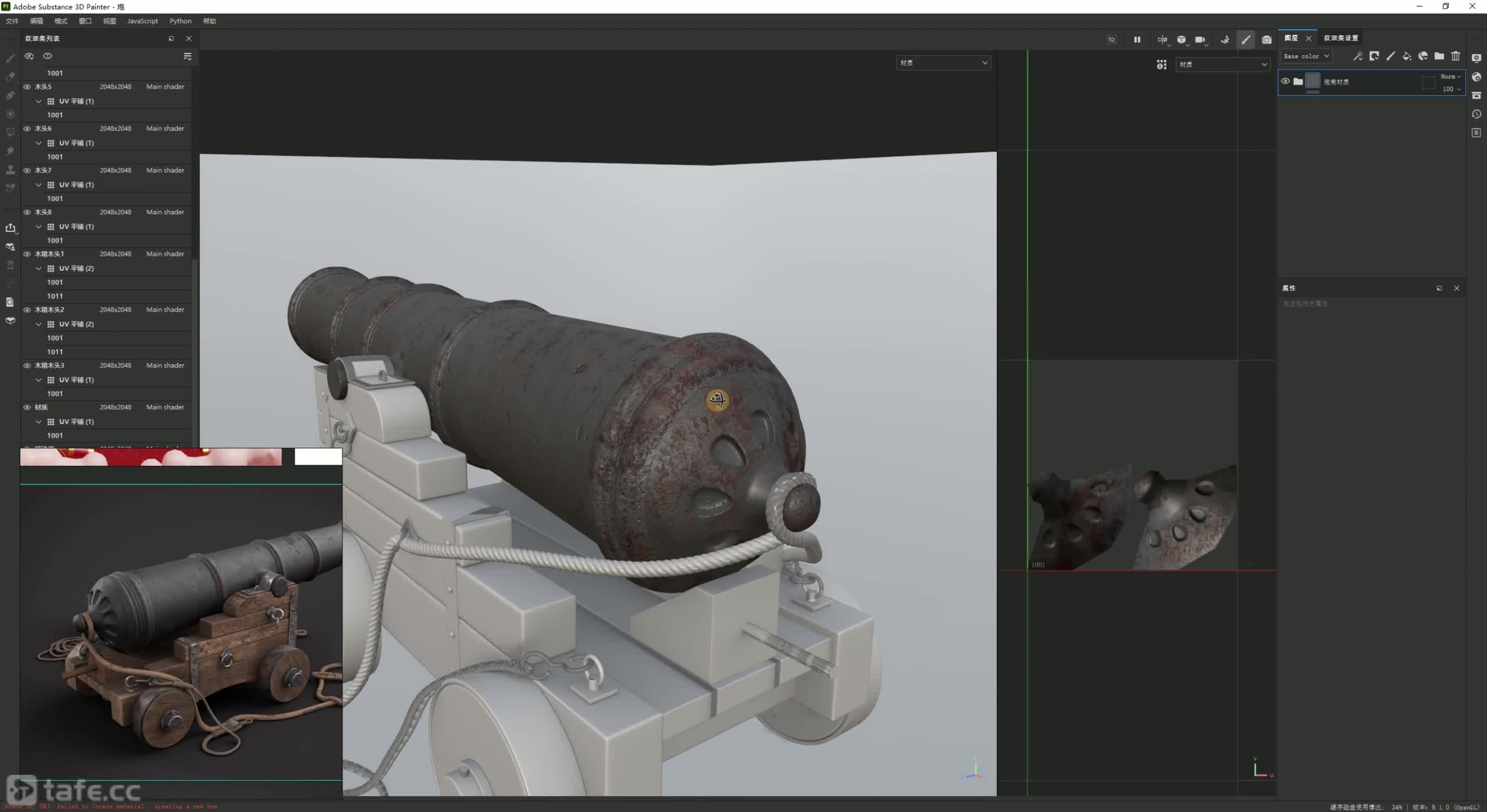Toggle visibility of 材质 texture set
The height and width of the screenshot is (812, 1487).
tap(27, 407)
